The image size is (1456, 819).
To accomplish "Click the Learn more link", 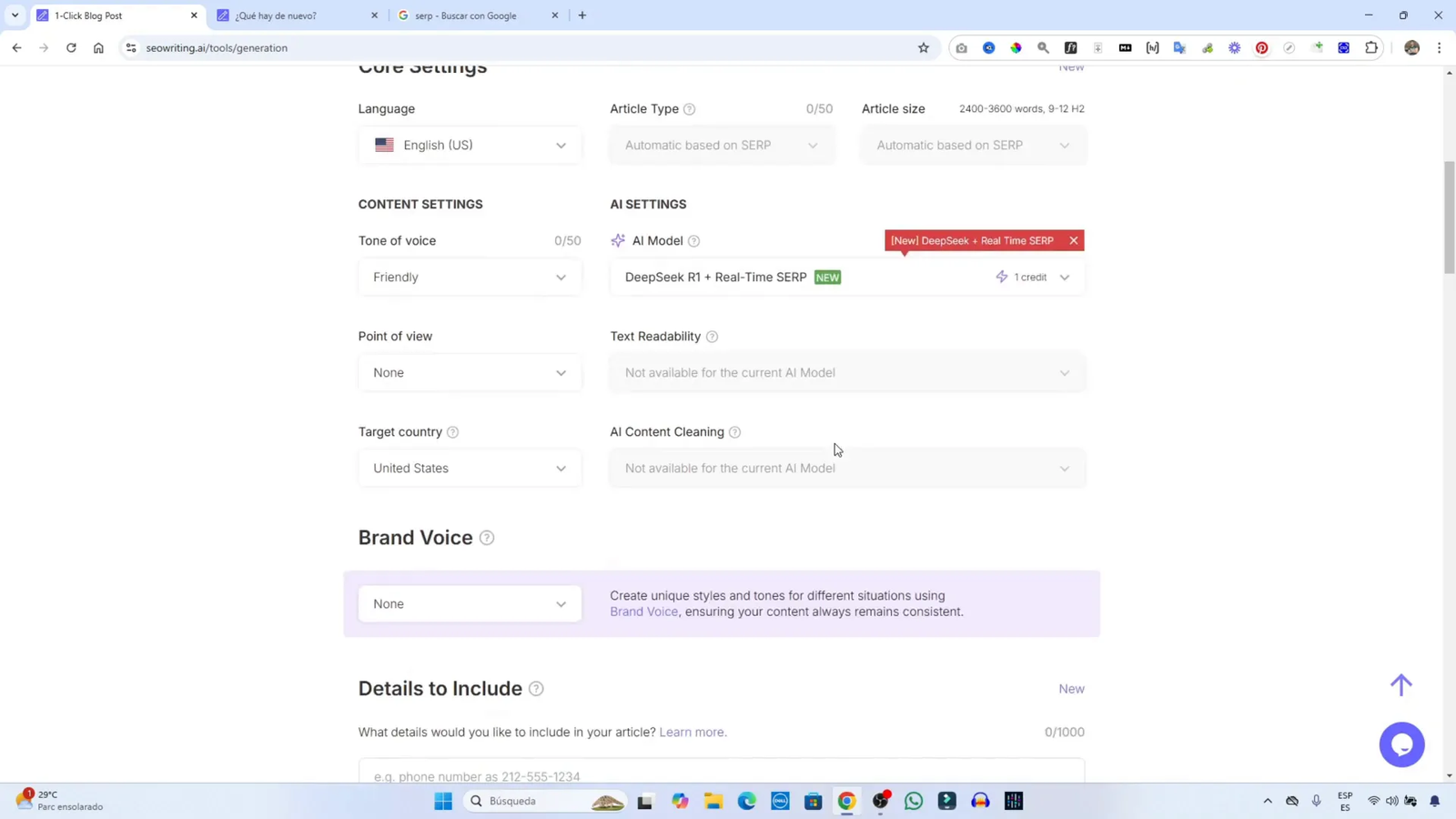I will [693, 732].
